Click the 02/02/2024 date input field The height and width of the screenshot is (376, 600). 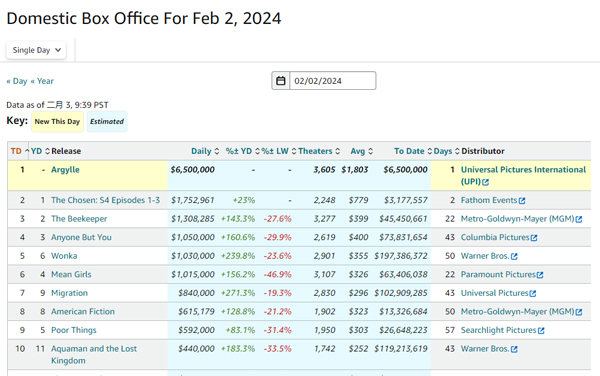click(x=333, y=81)
